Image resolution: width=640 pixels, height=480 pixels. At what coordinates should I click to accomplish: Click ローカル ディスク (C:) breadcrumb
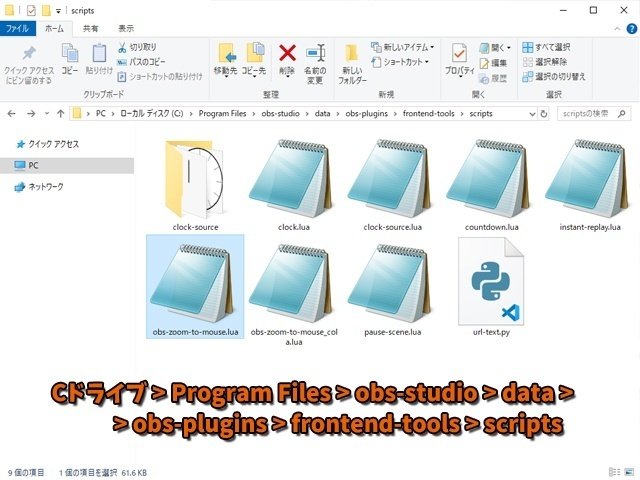coord(151,113)
